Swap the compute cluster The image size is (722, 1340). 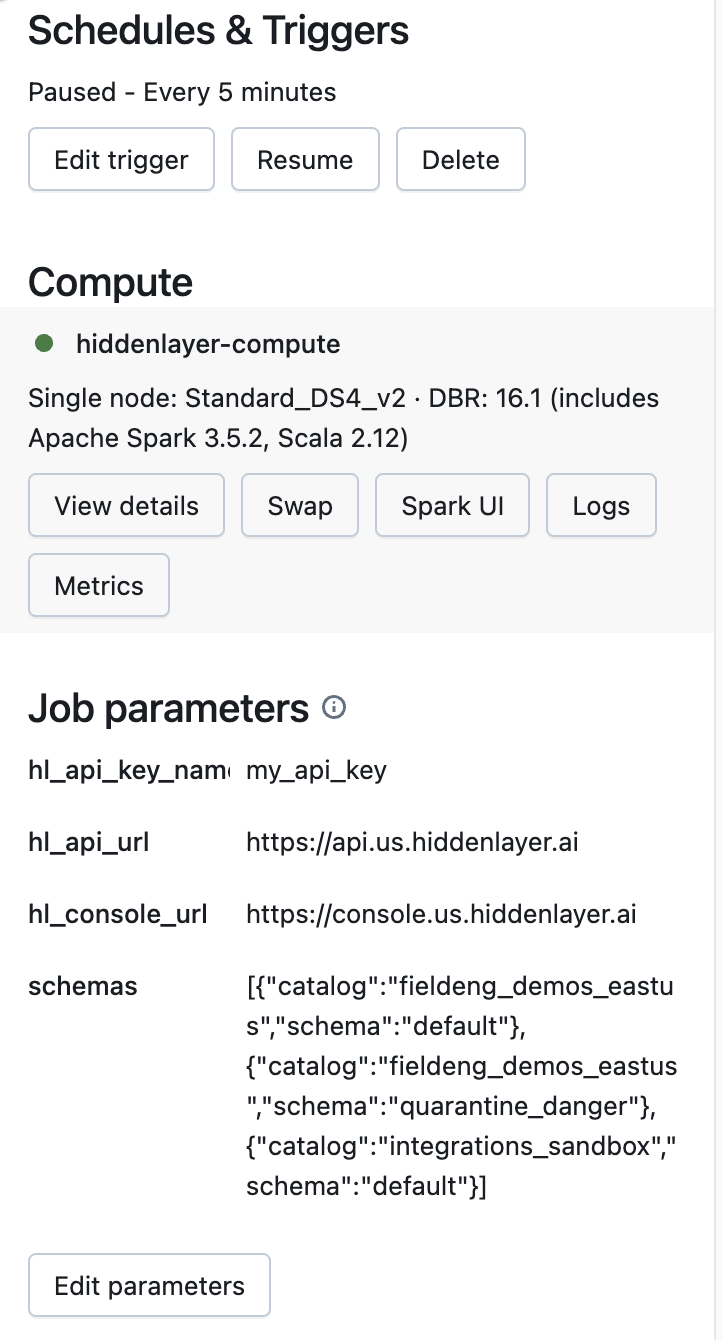point(299,505)
